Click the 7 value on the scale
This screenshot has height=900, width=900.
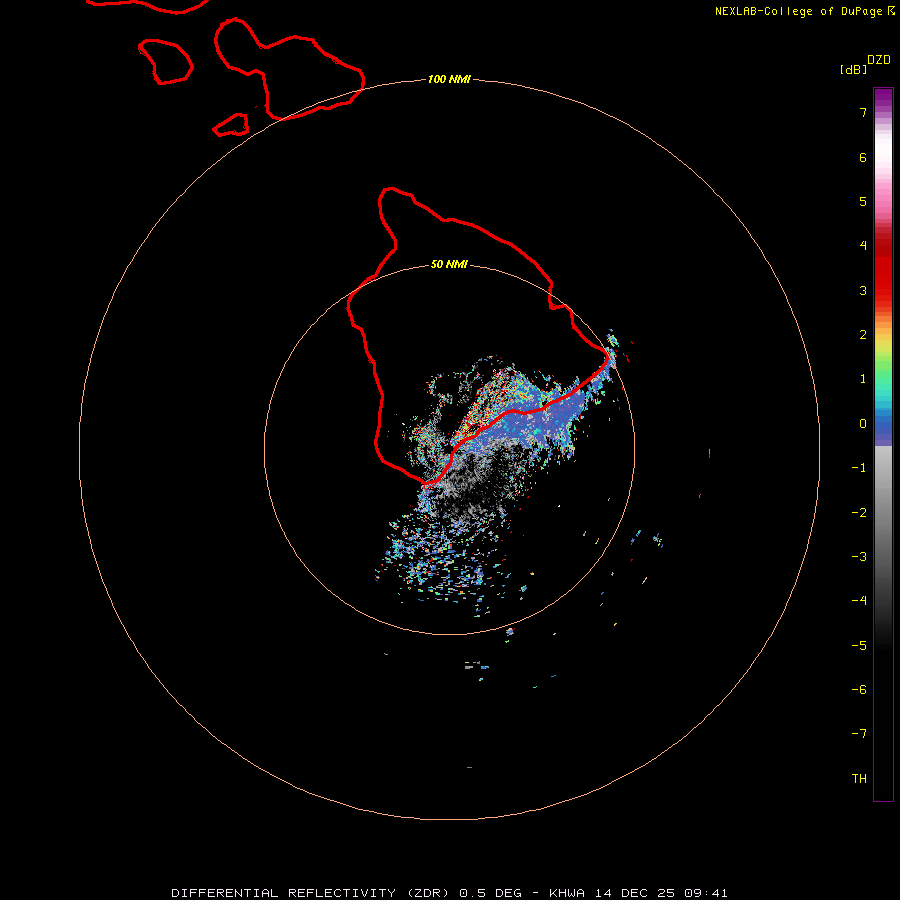tap(863, 112)
